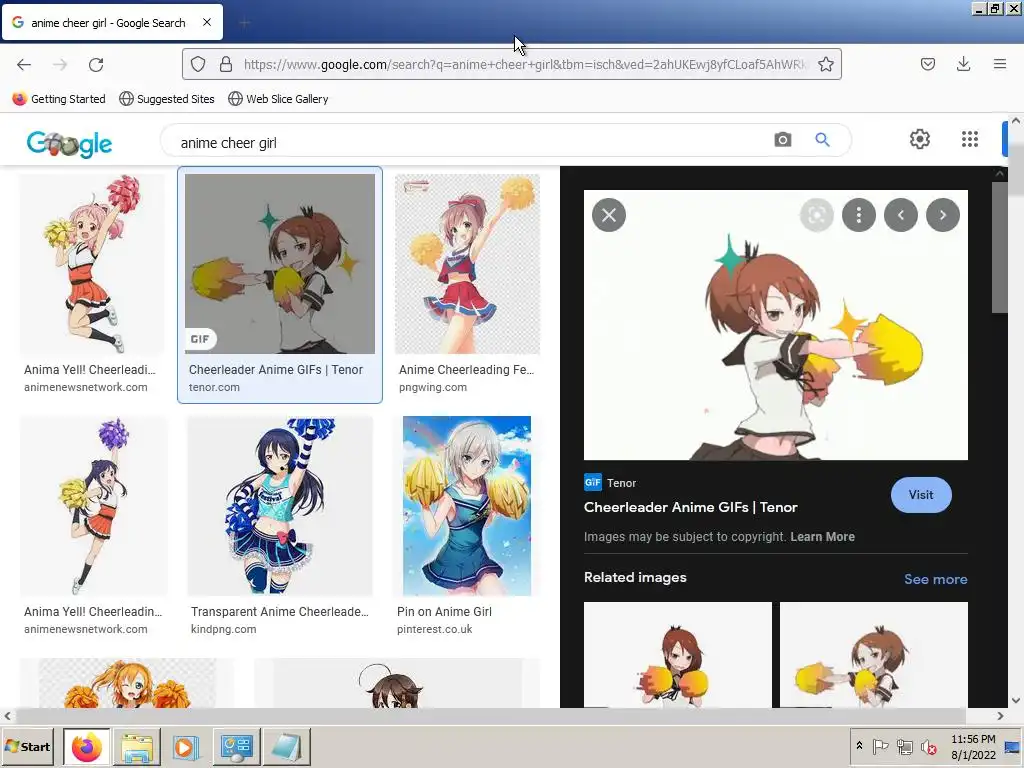Click the horizontal page scrollbar
This screenshot has height=768, width=1024.
[x=490, y=716]
